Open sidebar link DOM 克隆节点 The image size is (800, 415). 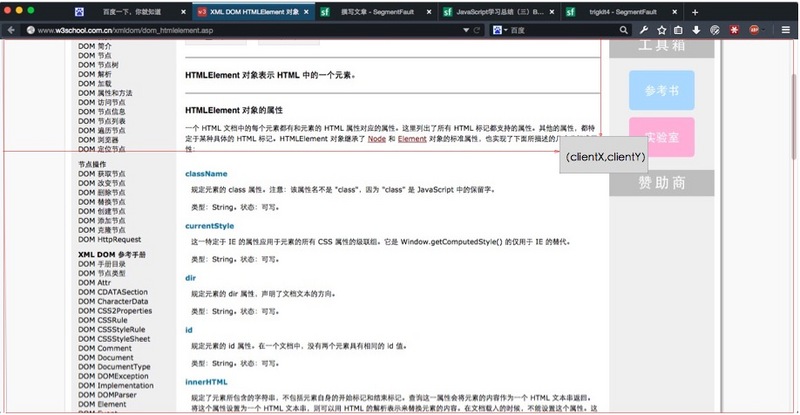[102, 230]
